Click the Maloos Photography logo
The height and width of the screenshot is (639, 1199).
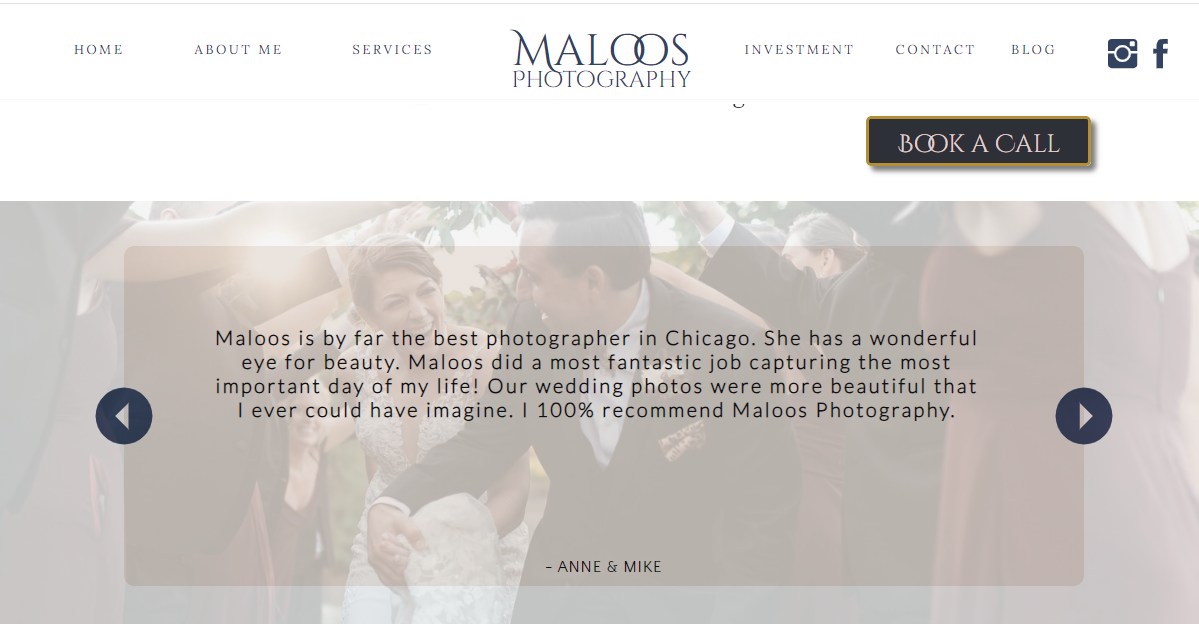[601, 59]
